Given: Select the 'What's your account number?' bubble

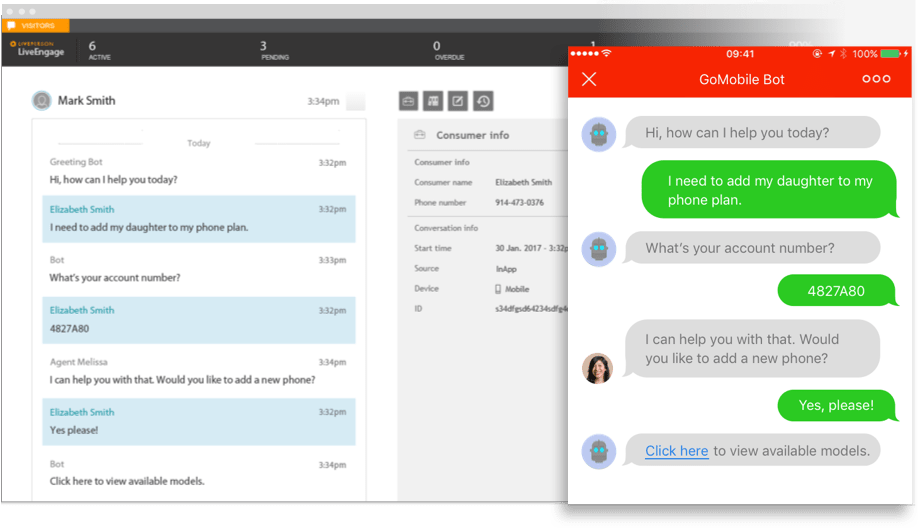Looking at the screenshot, I should (x=752, y=248).
